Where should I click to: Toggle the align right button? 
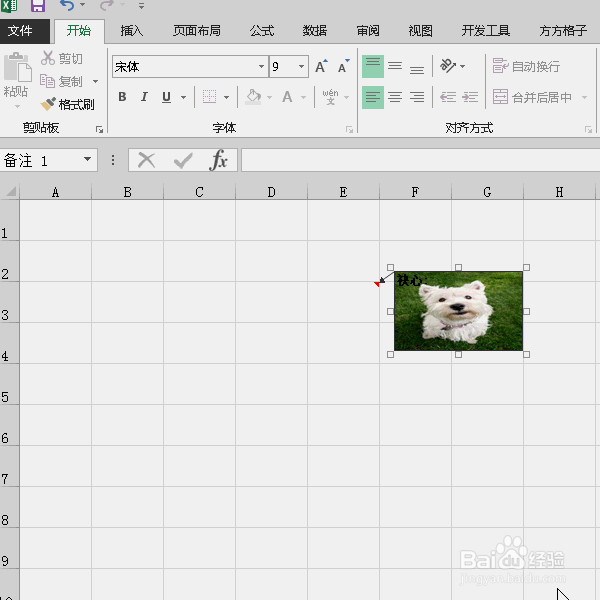417,97
